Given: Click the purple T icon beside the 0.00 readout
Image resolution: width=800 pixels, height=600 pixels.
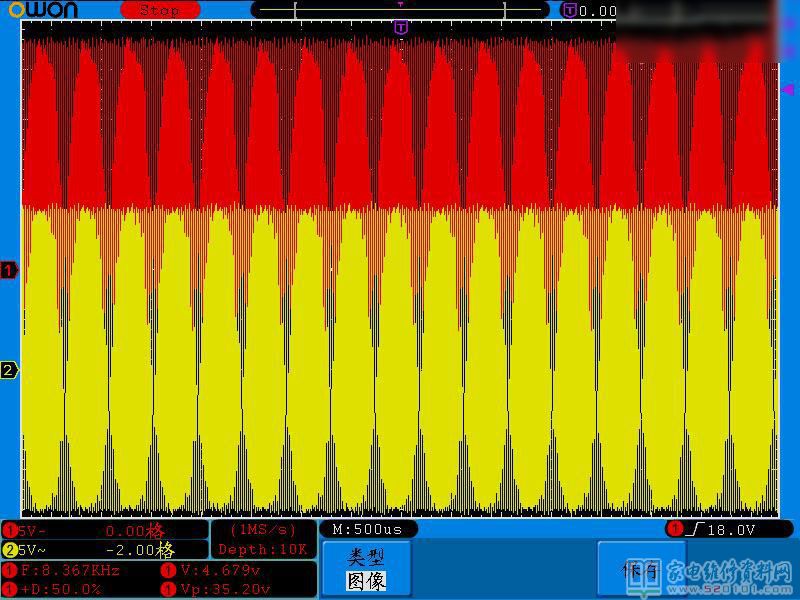Looking at the screenshot, I should pos(569,10).
